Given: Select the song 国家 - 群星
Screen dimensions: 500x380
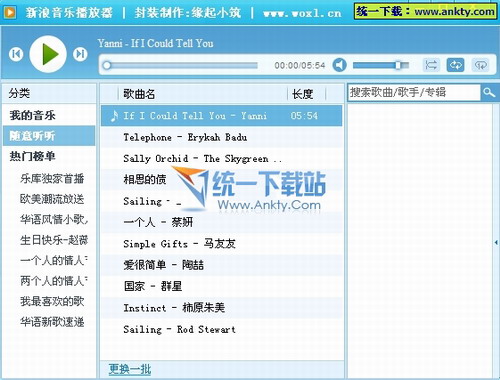Looking at the screenshot, I should [221, 286].
